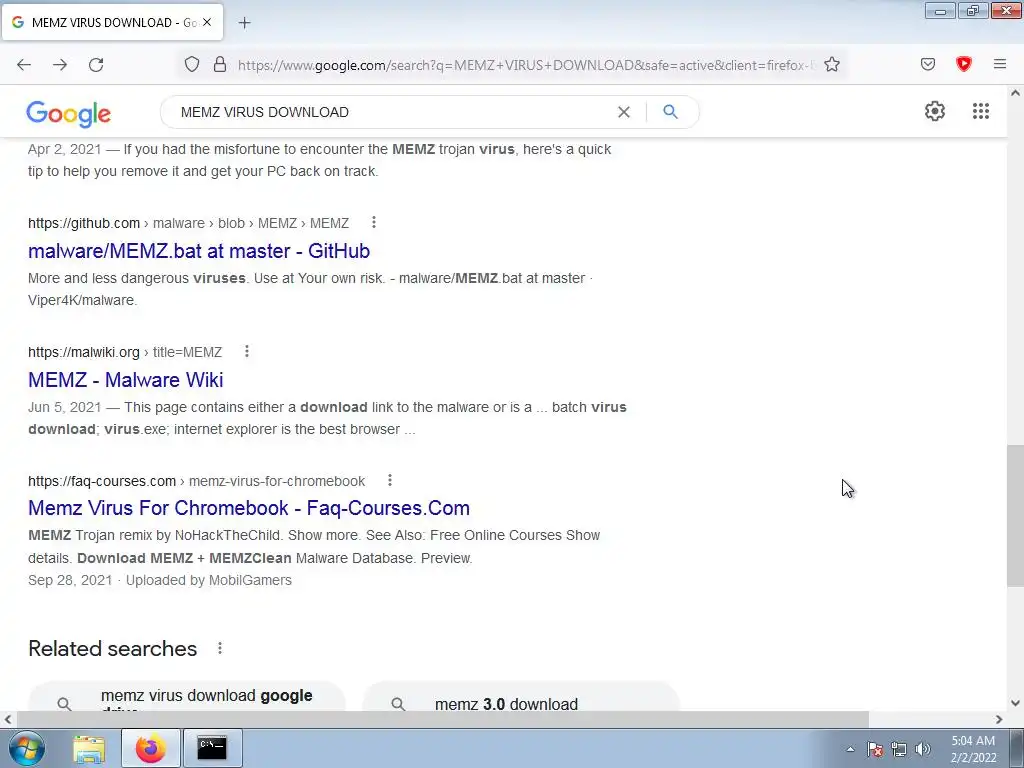Open the Firefox hamburger menu

point(1000,64)
